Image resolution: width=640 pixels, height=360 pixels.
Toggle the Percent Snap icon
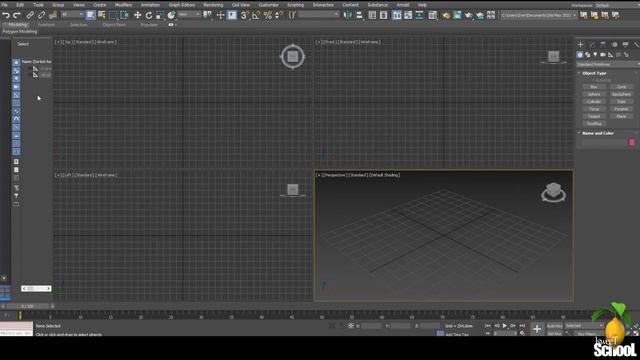click(267, 16)
